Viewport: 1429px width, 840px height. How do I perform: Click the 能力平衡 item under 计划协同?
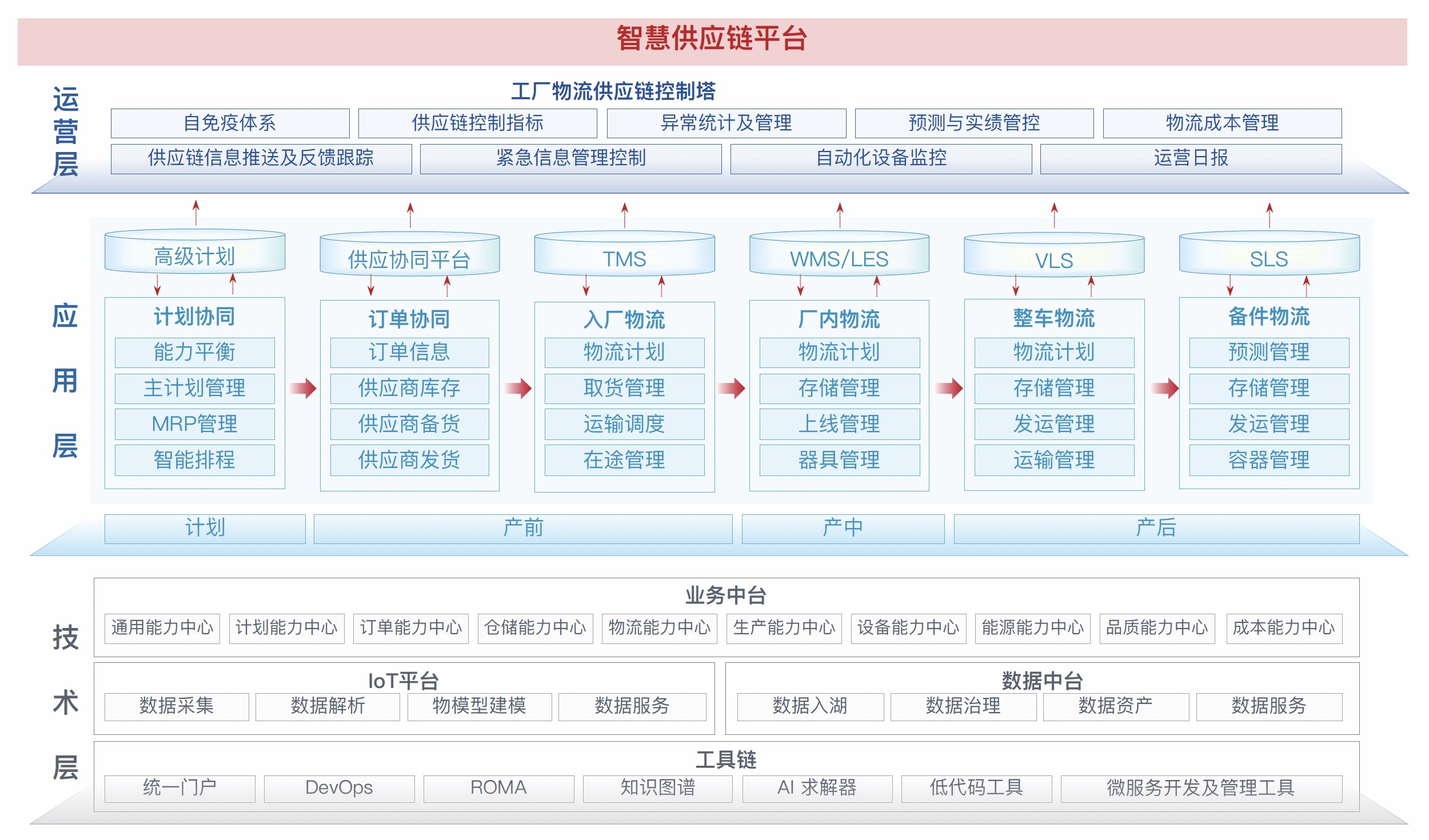pyautogui.click(x=194, y=352)
